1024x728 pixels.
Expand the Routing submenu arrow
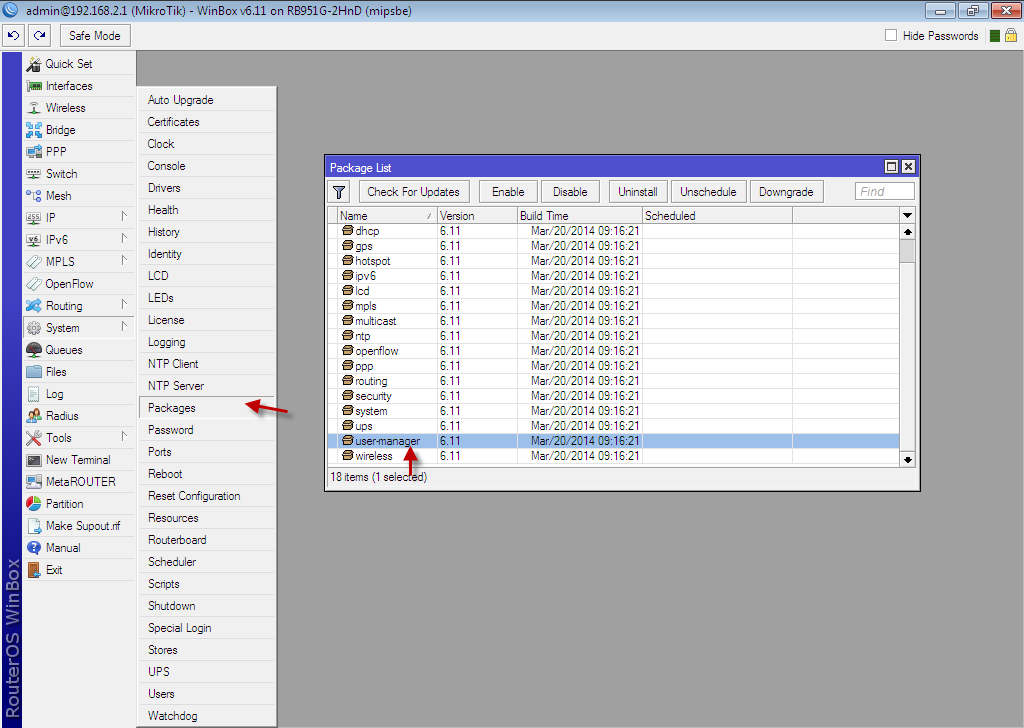pyautogui.click(x=124, y=304)
